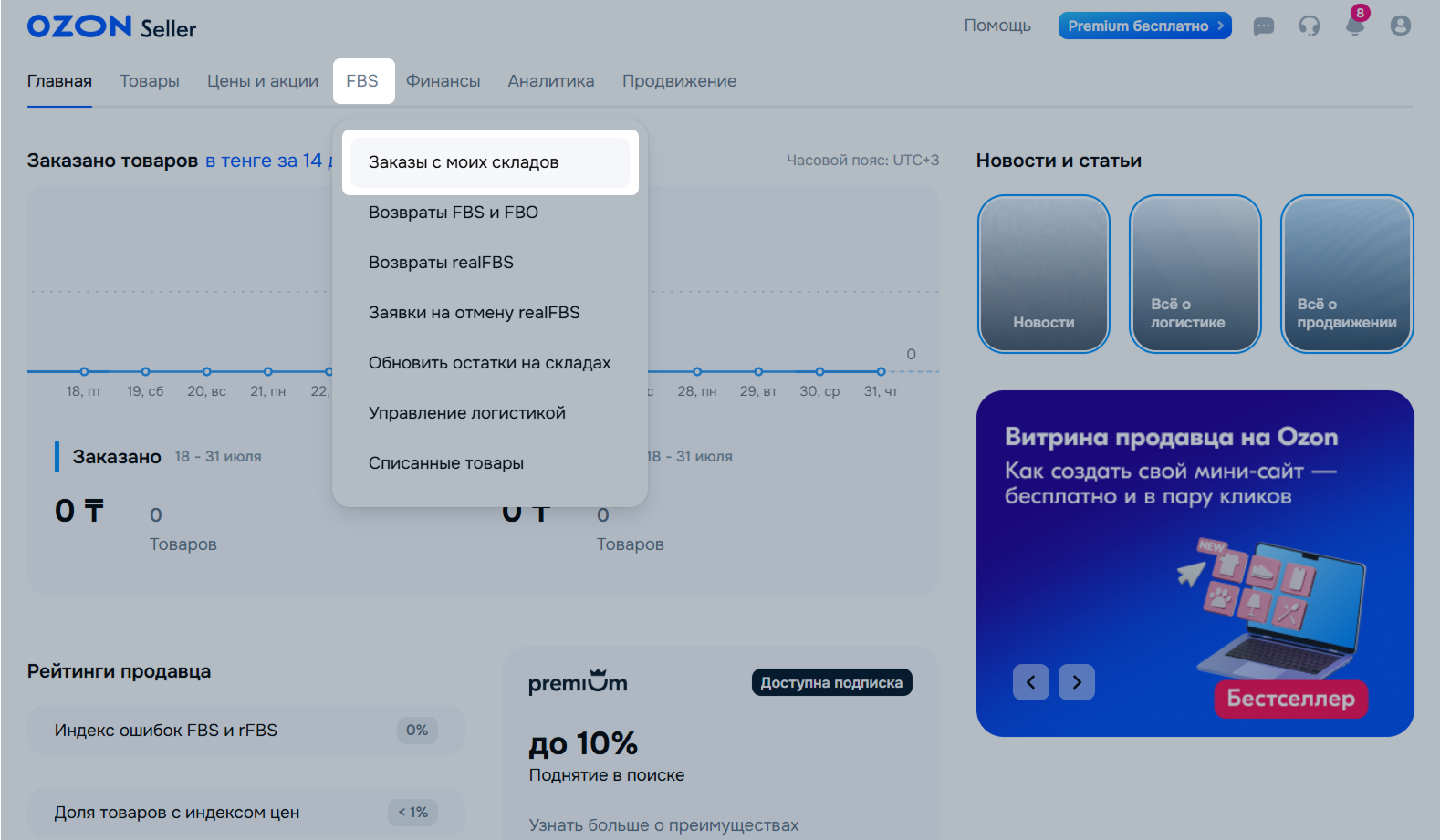The height and width of the screenshot is (840, 1440).
Task: Select Управление логистикой menu item
Action: pyautogui.click(x=490, y=413)
